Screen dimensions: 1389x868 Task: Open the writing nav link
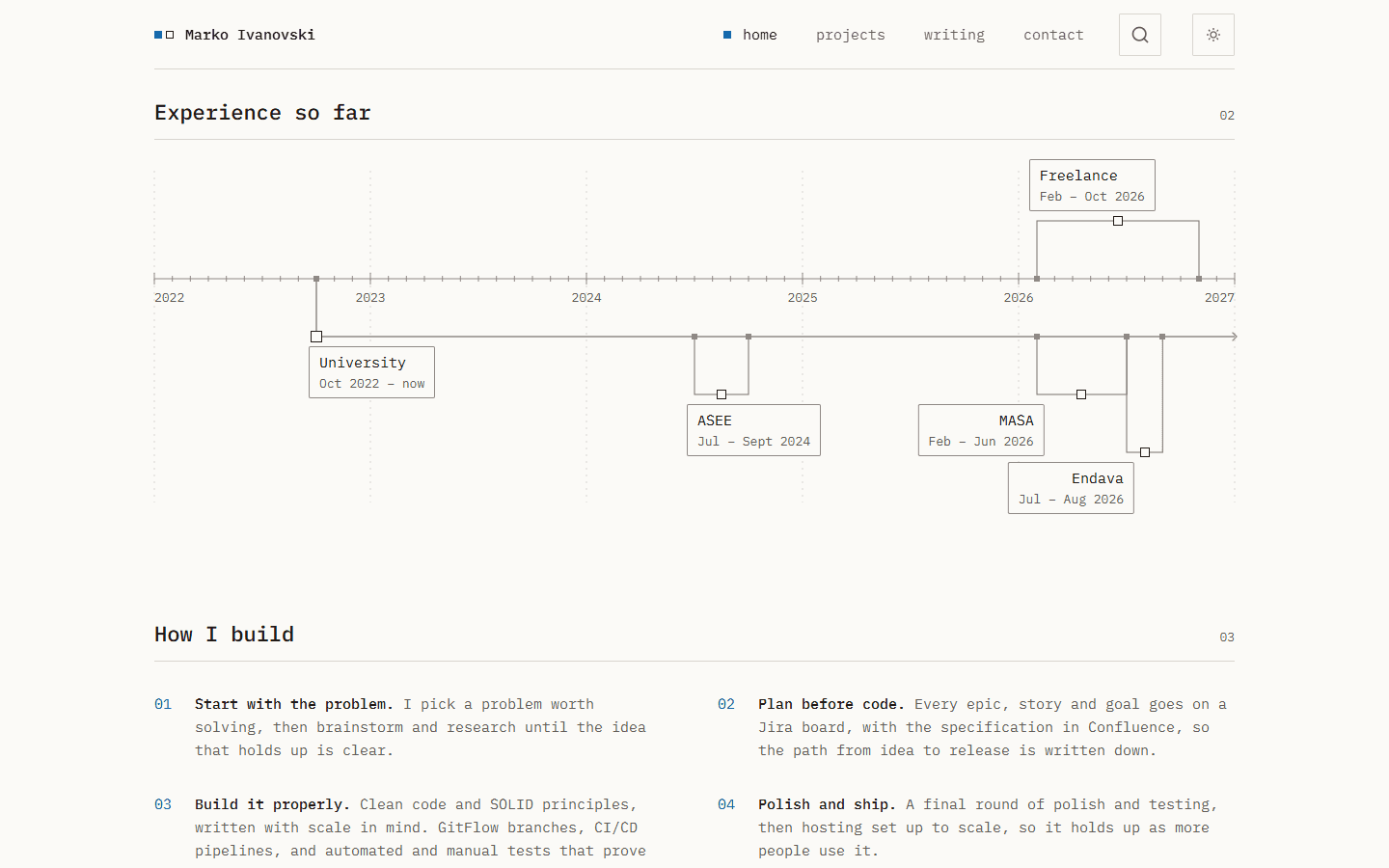coord(954,35)
